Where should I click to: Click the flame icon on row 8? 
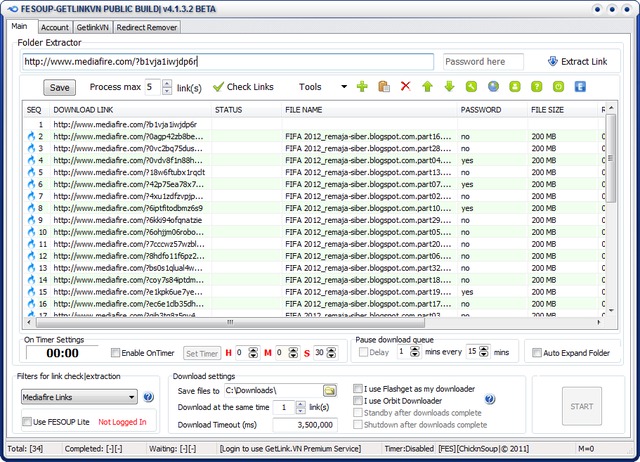pos(31,208)
